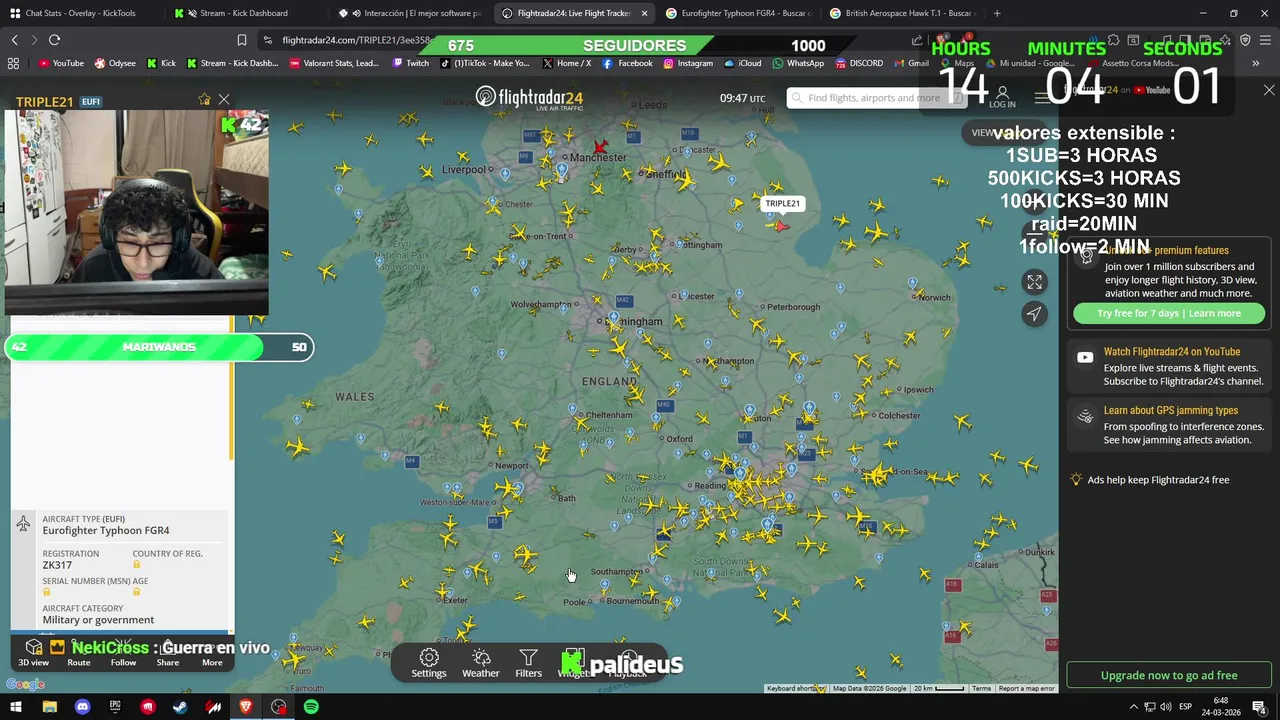Switch to Stream - Kick Dashboard tab
This screenshot has height=720, width=1280.
[243, 13]
